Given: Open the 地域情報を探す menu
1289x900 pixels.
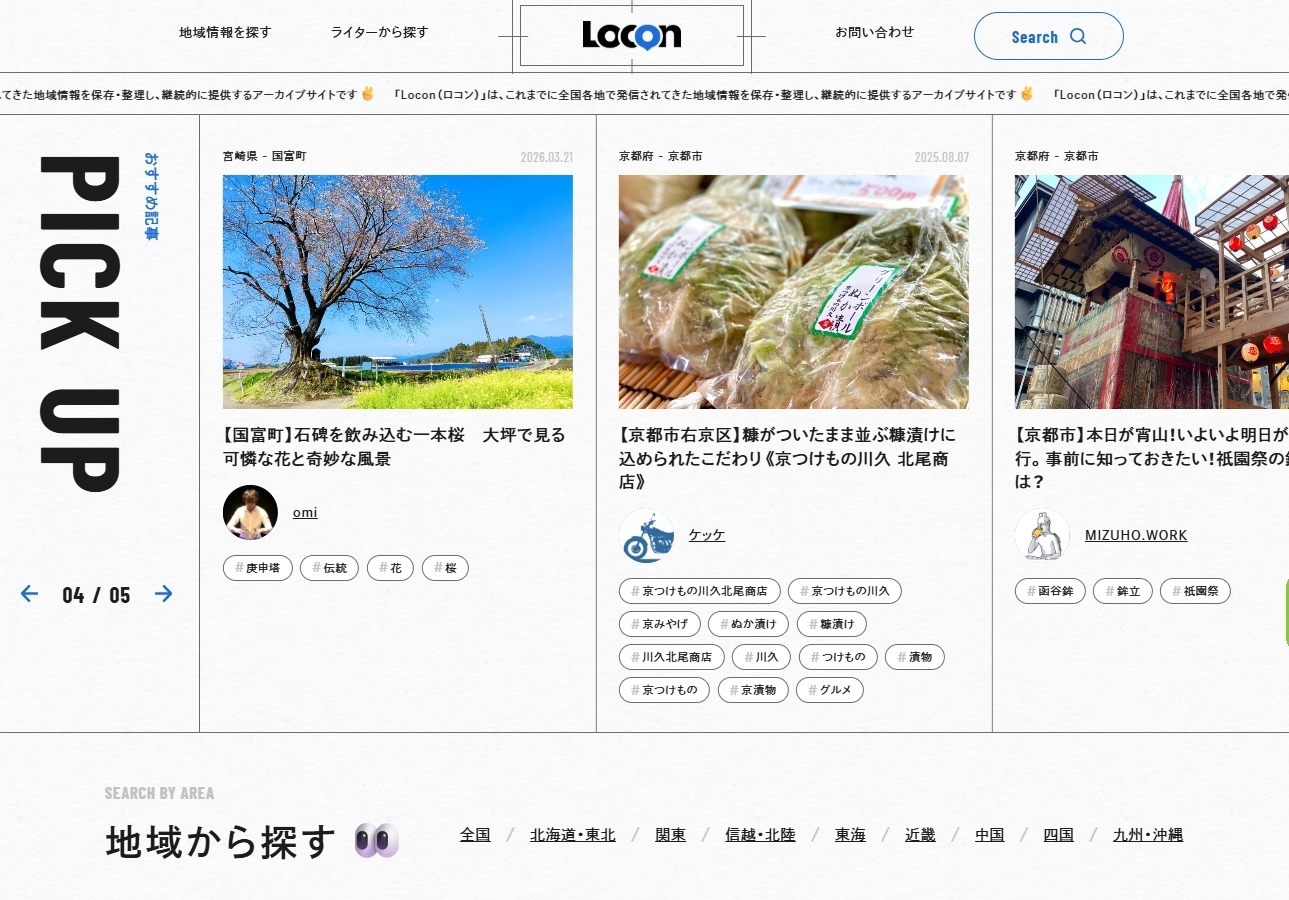Looking at the screenshot, I should click(225, 32).
